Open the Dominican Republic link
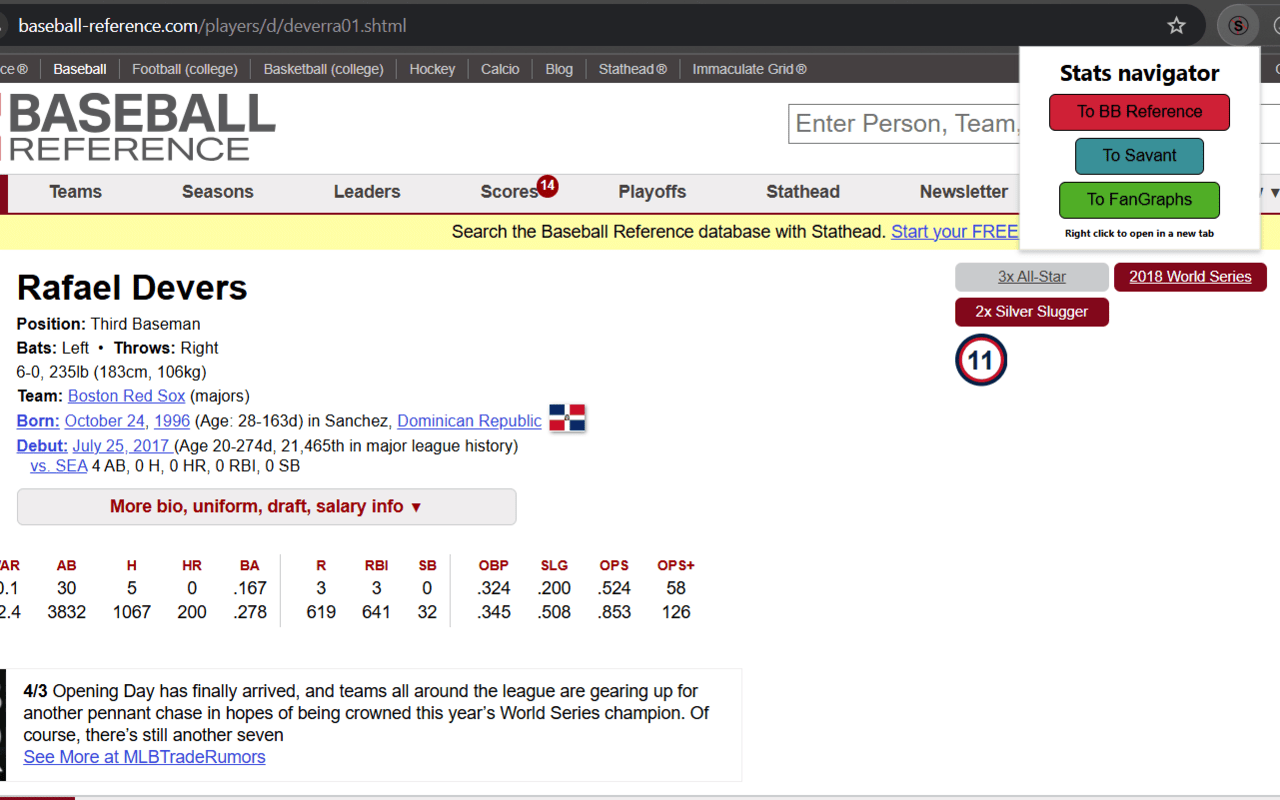Image resolution: width=1280 pixels, height=800 pixels. coord(469,421)
